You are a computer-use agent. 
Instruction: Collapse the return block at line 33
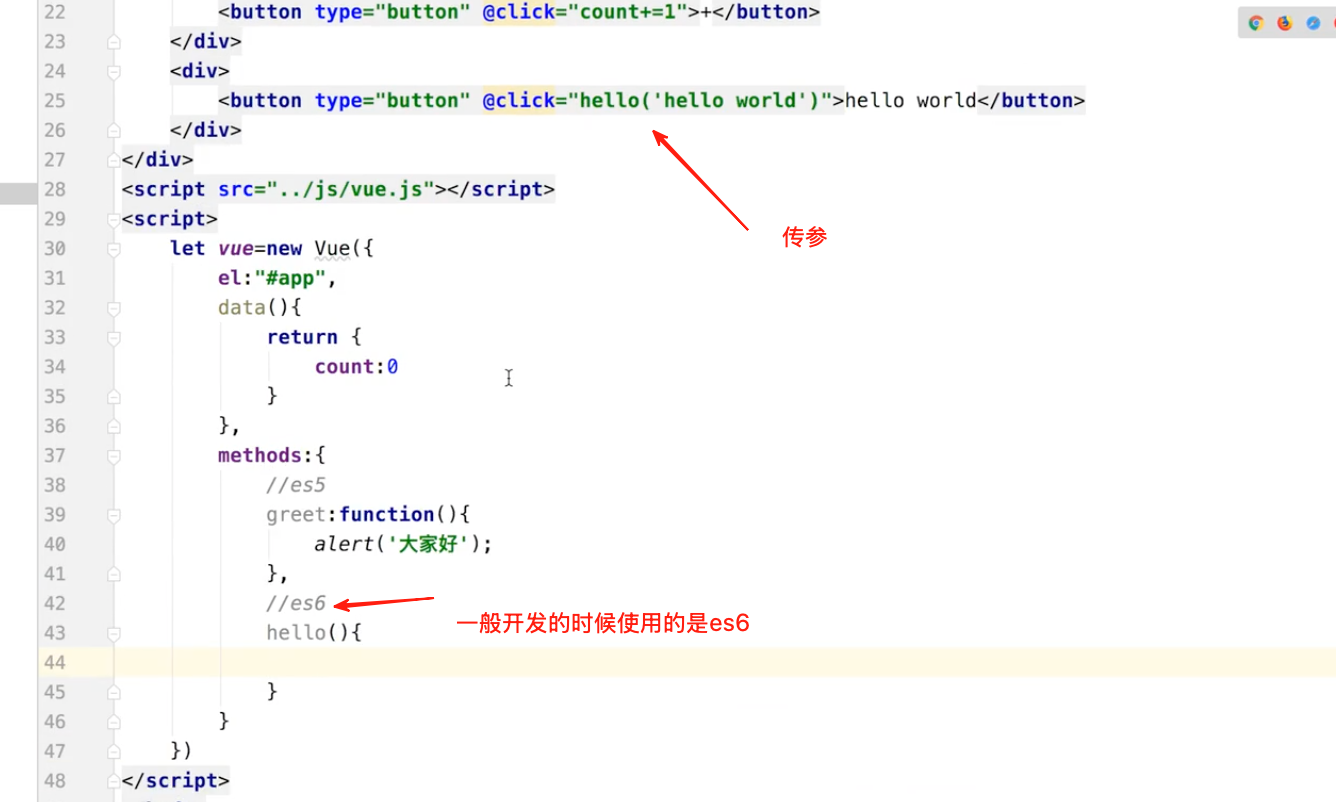pyautogui.click(x=113, y=337)
